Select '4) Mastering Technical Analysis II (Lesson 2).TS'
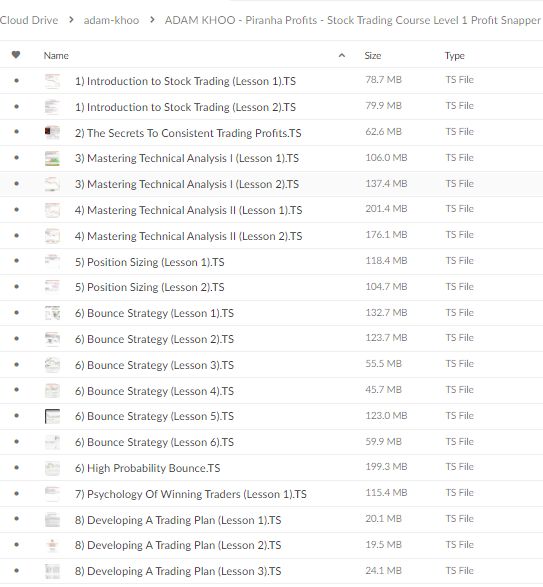This screenshot has width=543, height=587. tap(188, 236)
